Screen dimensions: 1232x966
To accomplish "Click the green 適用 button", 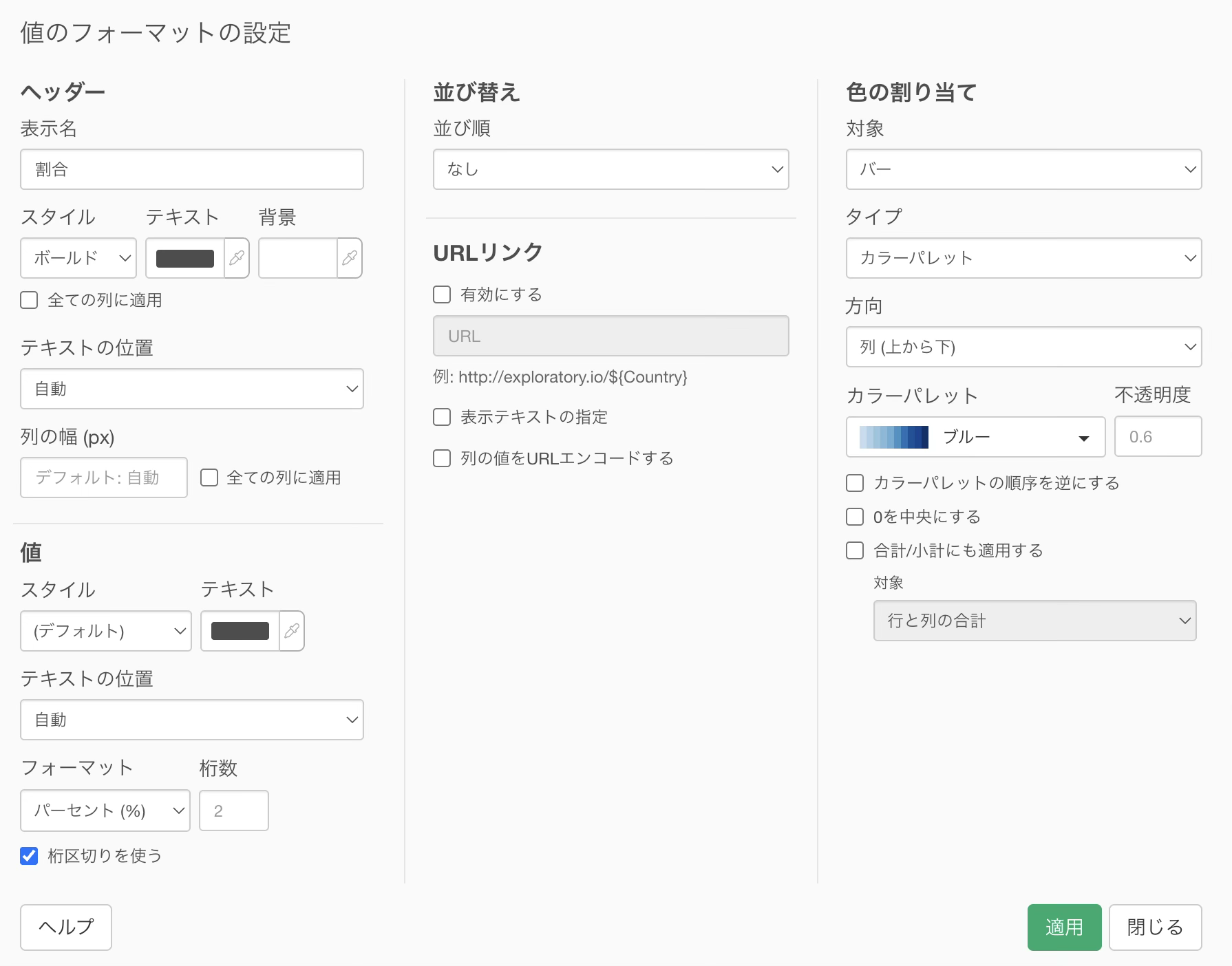I will click(x=1065, y=927).
